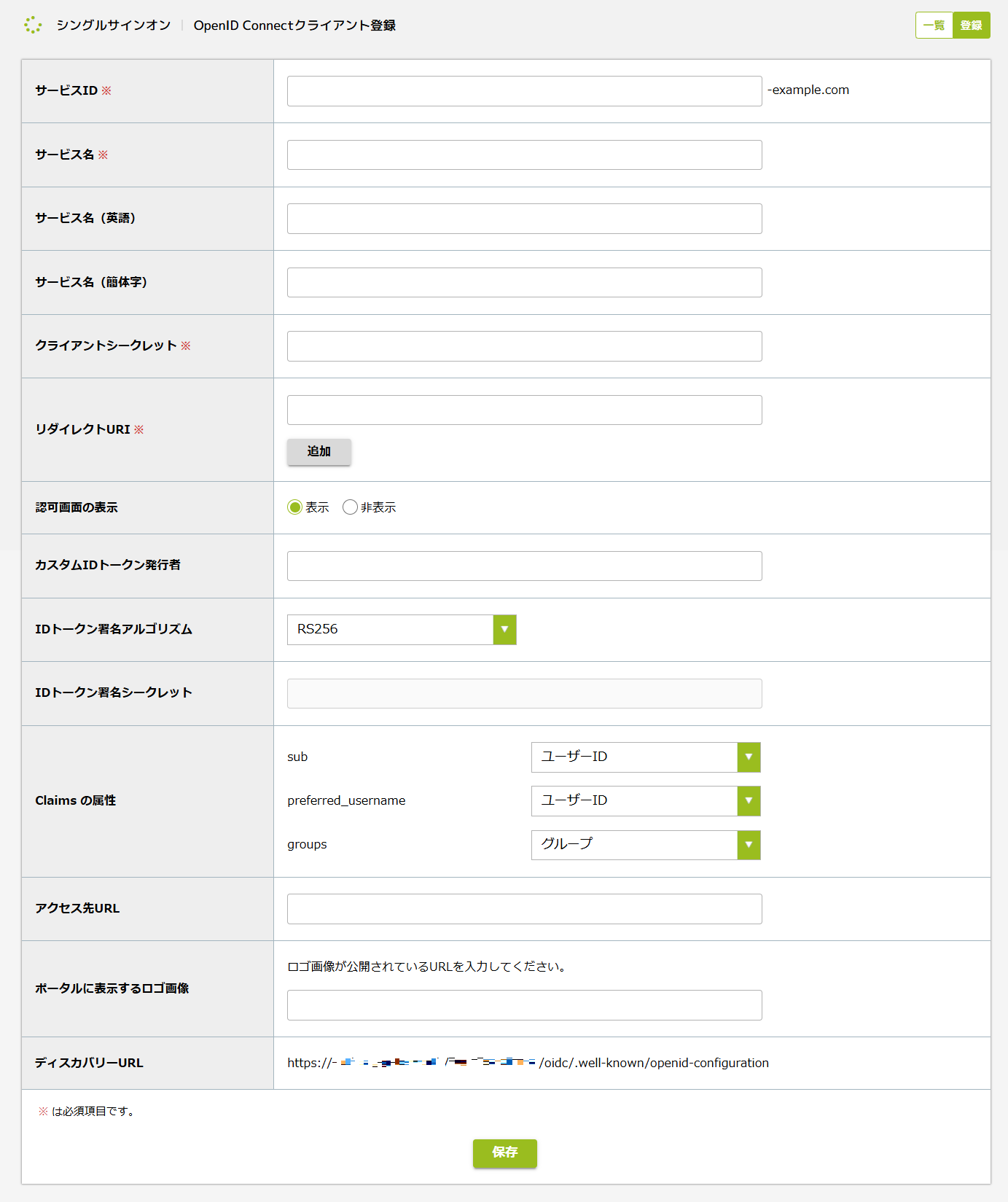Open the RS256 signature algorithm dropdown
Image resolution: width=1008 pixels, height=1202 pixels.
pos(402,630)
